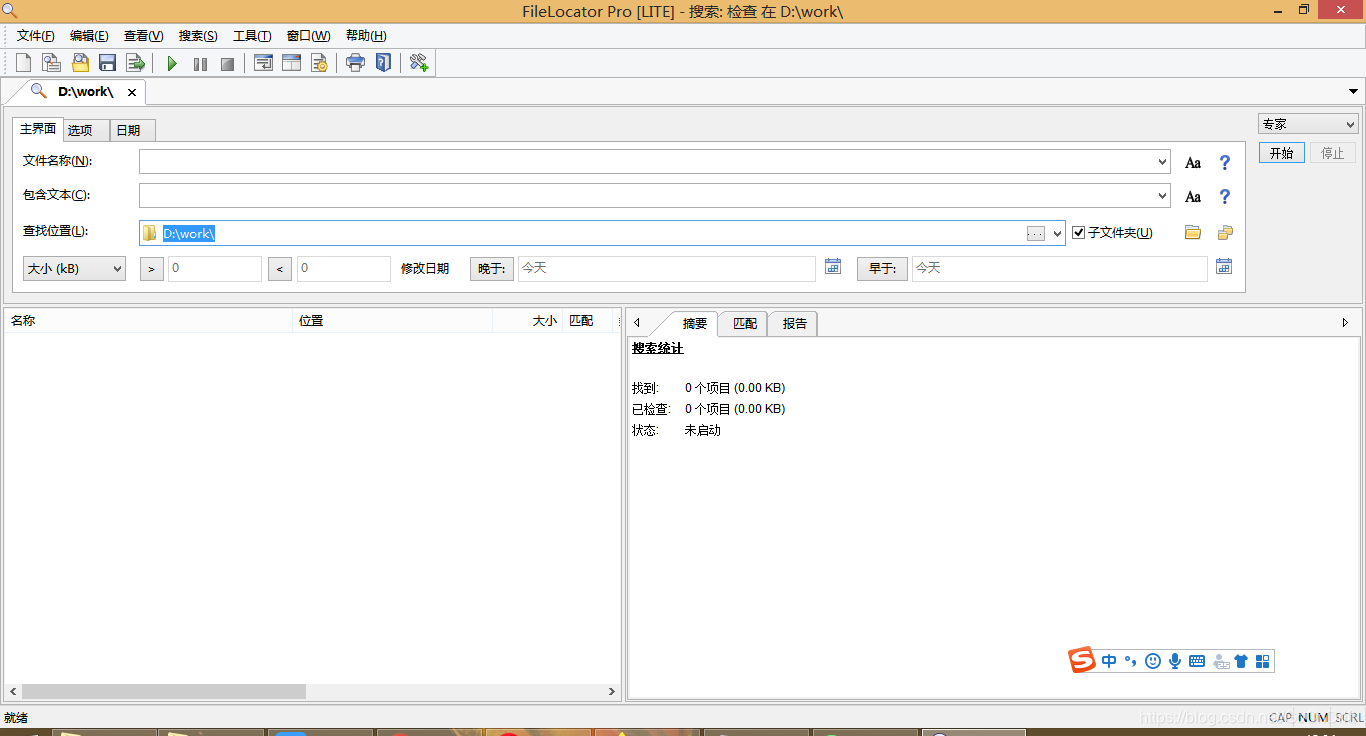Click the second toolbar icon with magnifier over pages
The image size is (1366, 736).
pyautogui.click(x=51, y=63)
